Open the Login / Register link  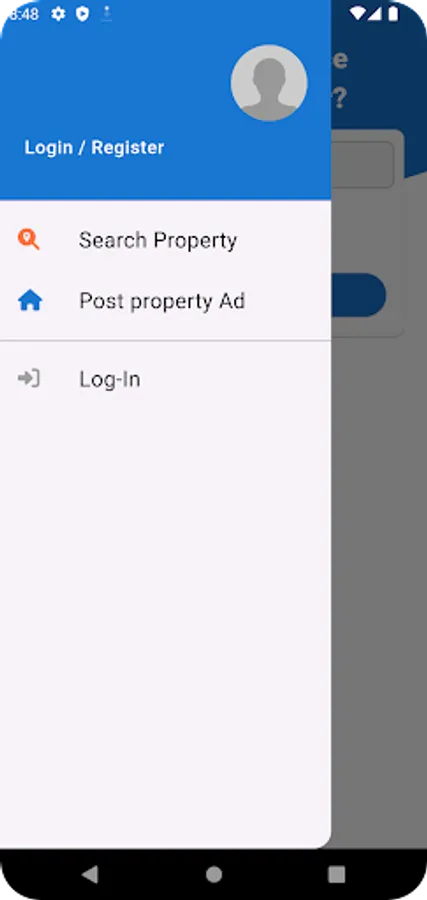click(94, 148)
